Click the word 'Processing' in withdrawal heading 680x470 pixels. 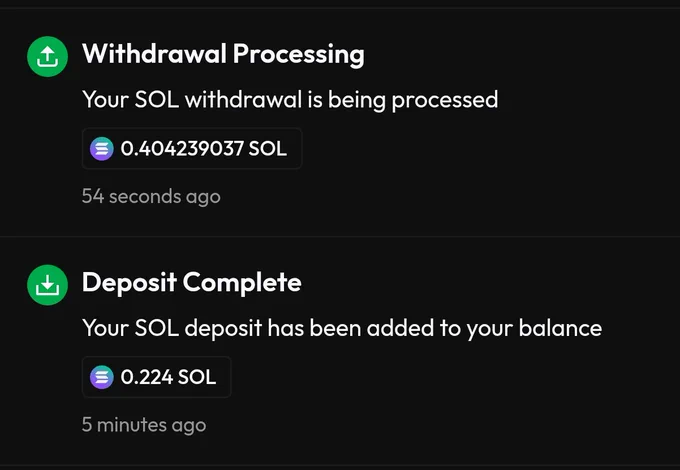coord(299,55)
